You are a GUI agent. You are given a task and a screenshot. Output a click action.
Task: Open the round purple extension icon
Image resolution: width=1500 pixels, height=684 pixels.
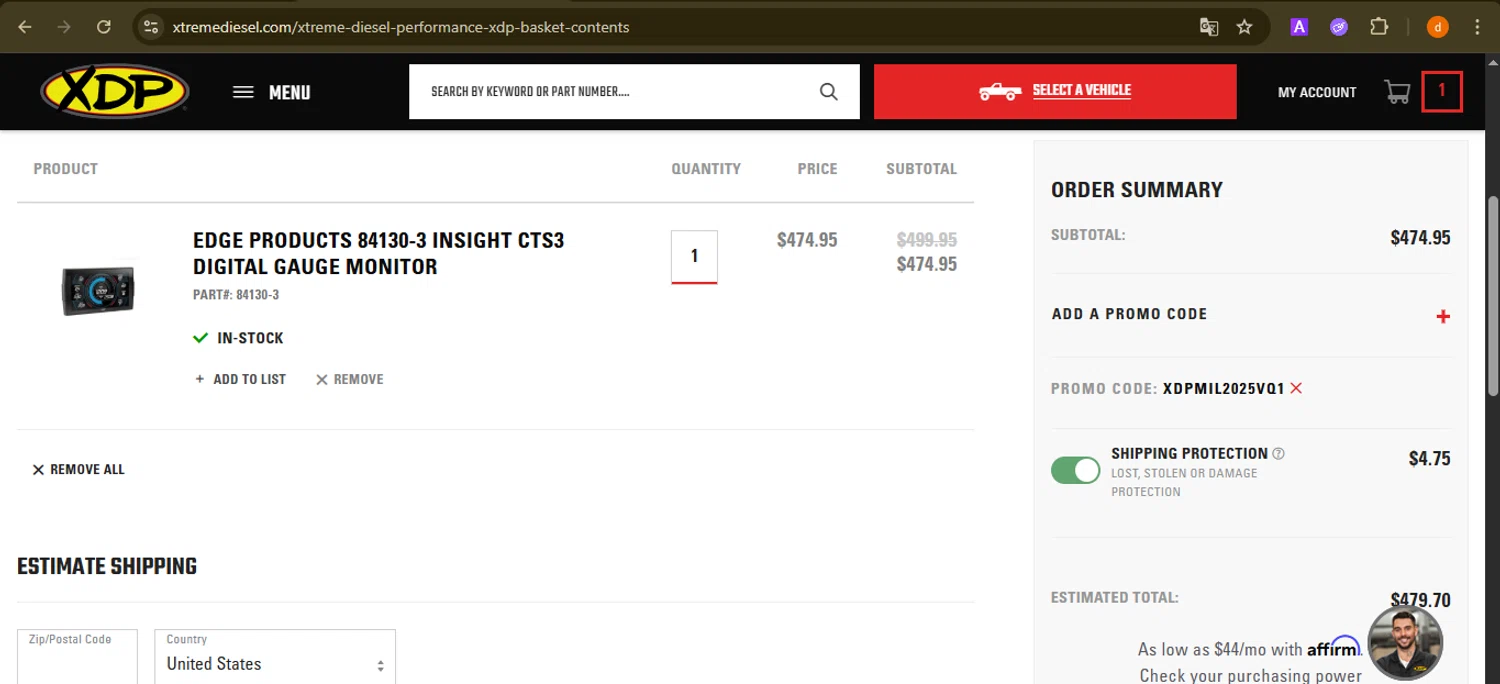(1339, 27)
